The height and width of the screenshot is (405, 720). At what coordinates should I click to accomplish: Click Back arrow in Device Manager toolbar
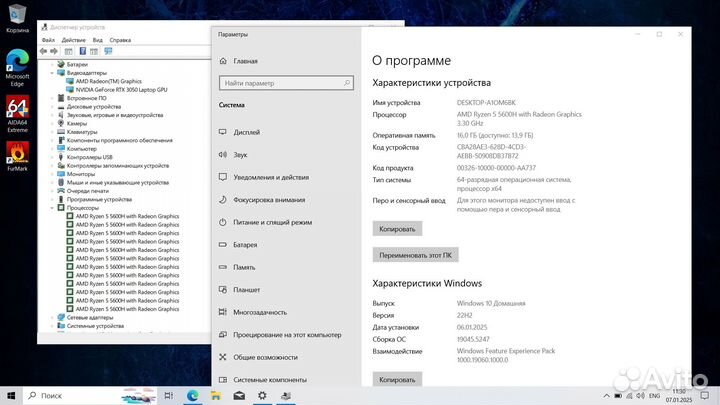(x=43, y=51)
